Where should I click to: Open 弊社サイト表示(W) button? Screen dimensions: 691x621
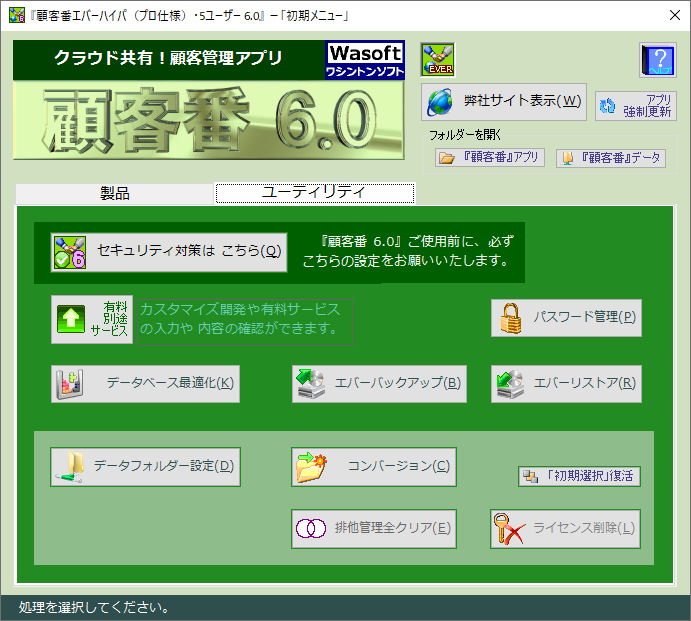(504, 102)
